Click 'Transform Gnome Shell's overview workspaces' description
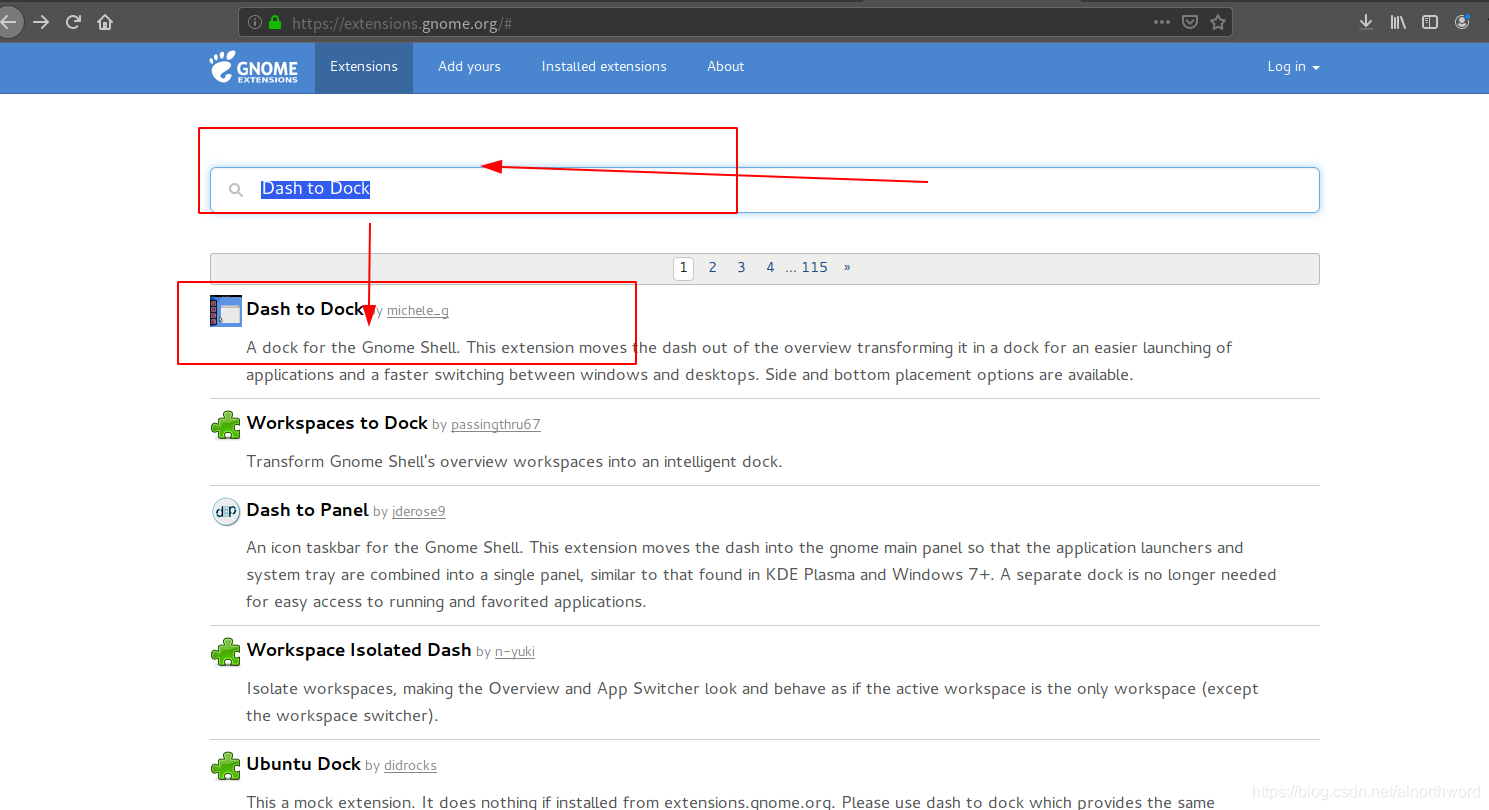The width and height of the screenshot is (1489, 810). [514, 462]
